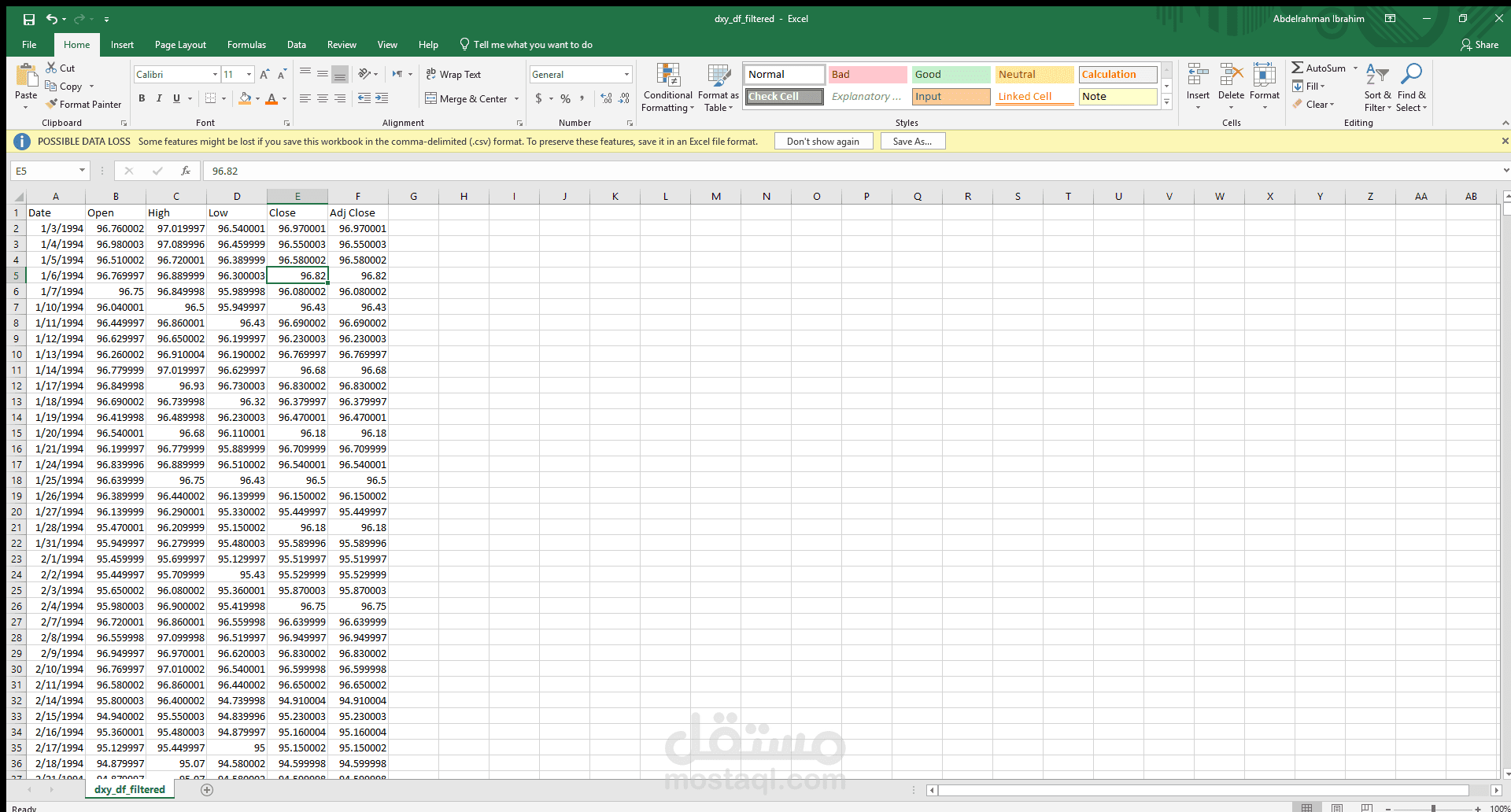Click the Save icon in title bar
Viewport: 1511px width, 812px height.
[x=28, y=19]
